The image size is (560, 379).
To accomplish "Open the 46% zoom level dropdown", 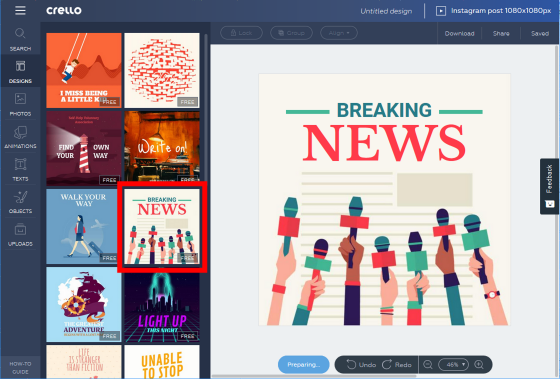I will [x=453, y=364].
